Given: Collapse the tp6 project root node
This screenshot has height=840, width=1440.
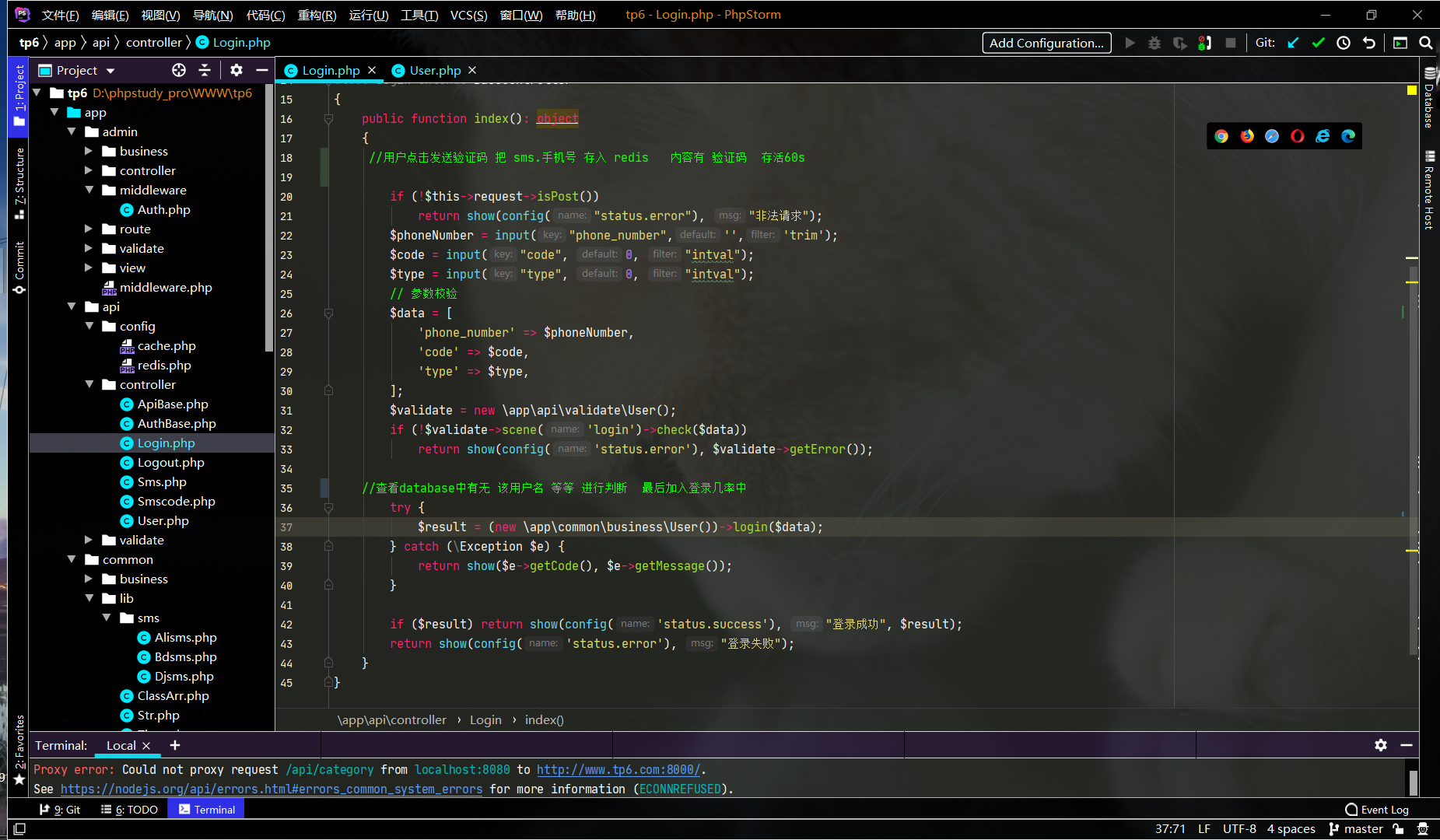Looking at the screenshot, I should tap(37, 93).
